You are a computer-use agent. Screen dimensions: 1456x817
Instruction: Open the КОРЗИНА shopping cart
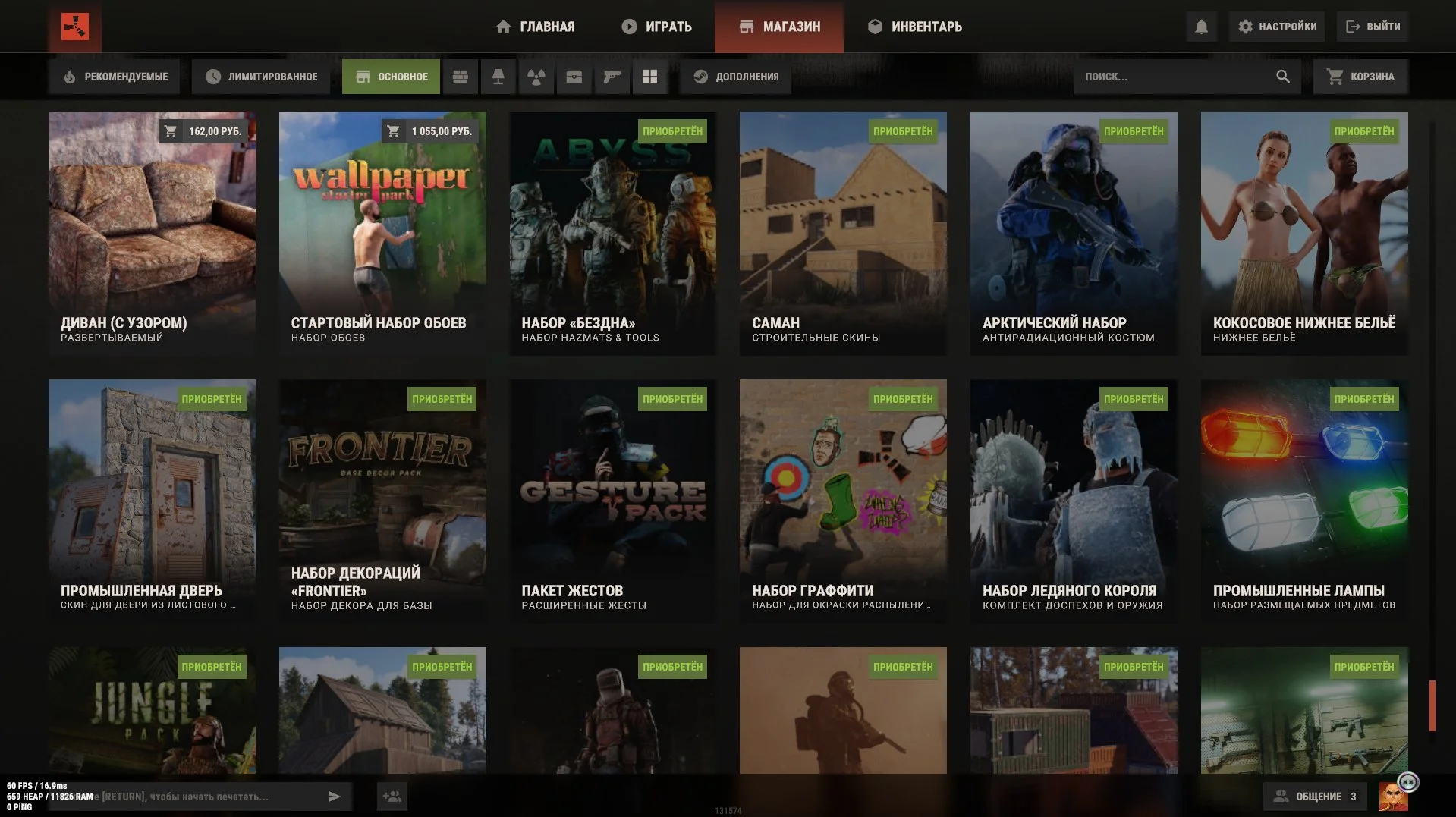(1361, 77)
